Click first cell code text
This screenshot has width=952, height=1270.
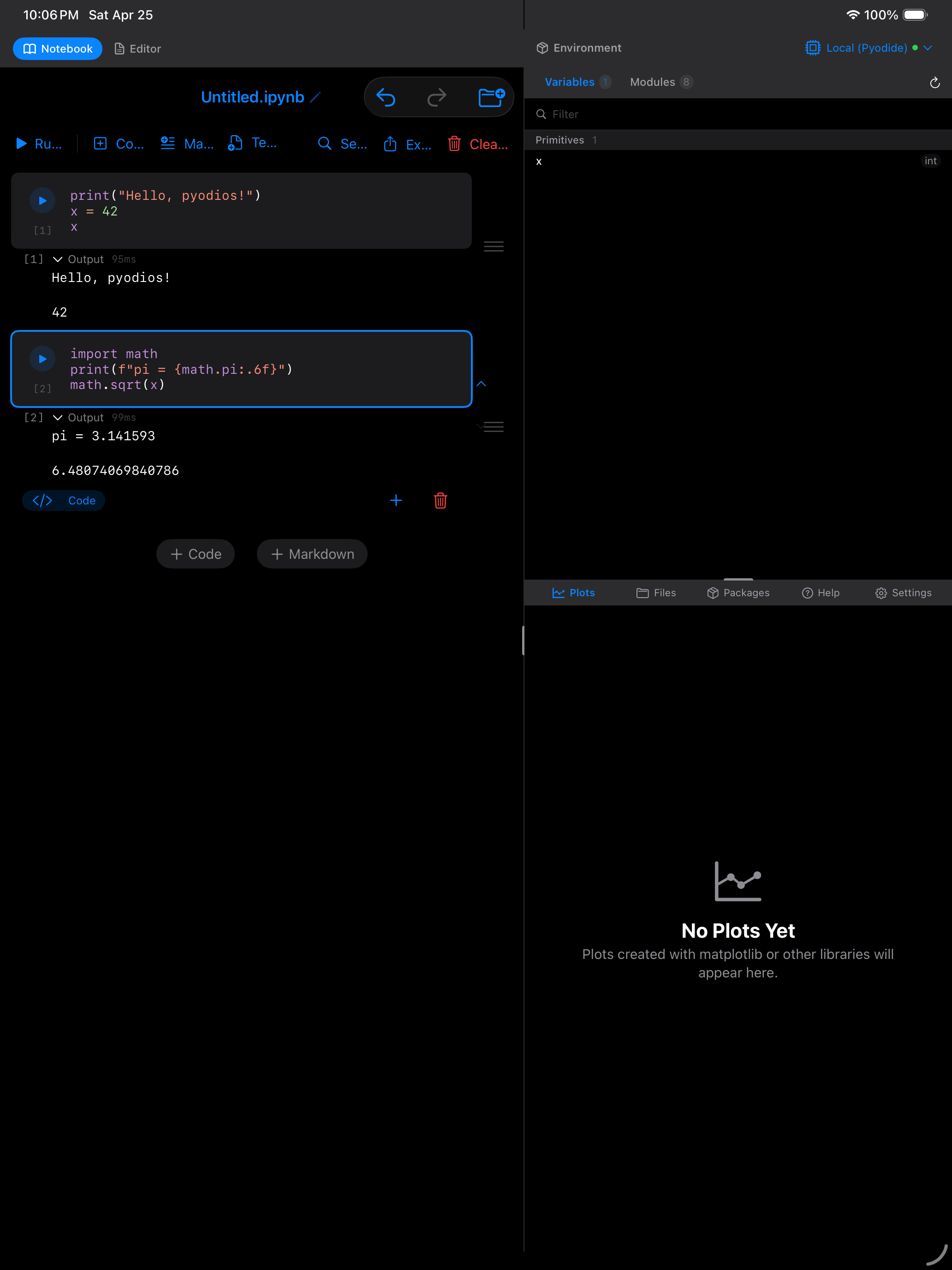pyautogui.click(x=165, y=211)
